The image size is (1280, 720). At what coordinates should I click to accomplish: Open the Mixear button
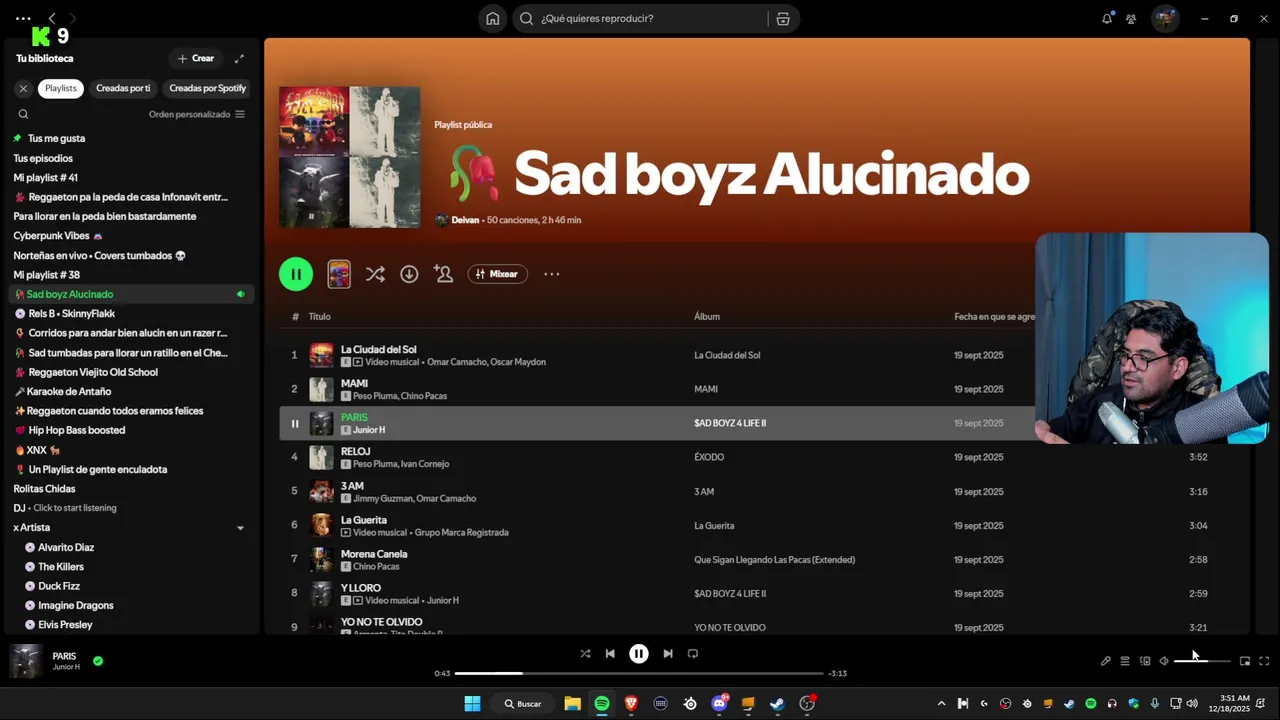(x=497, y=274)
